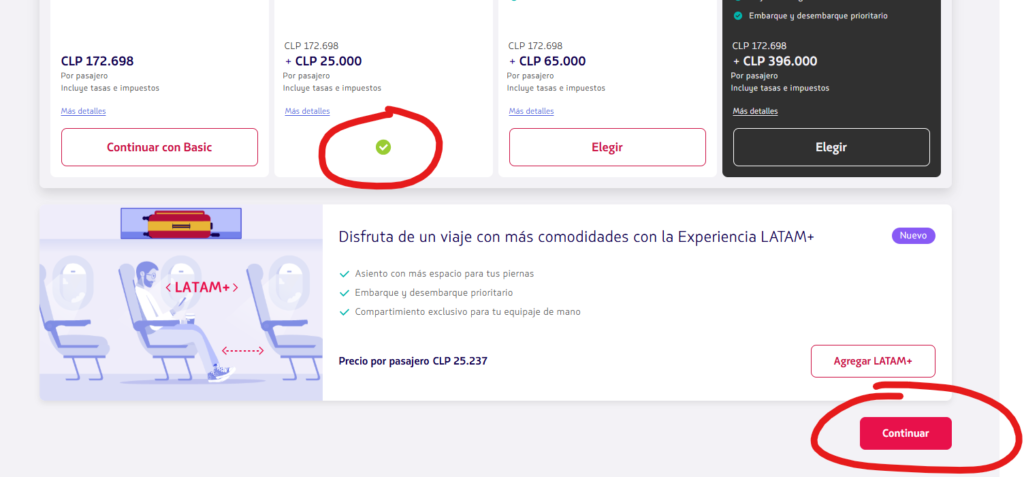
Task: Click the Nuevo purple badge
Action: pyautogui.click(x=913, y=236)
